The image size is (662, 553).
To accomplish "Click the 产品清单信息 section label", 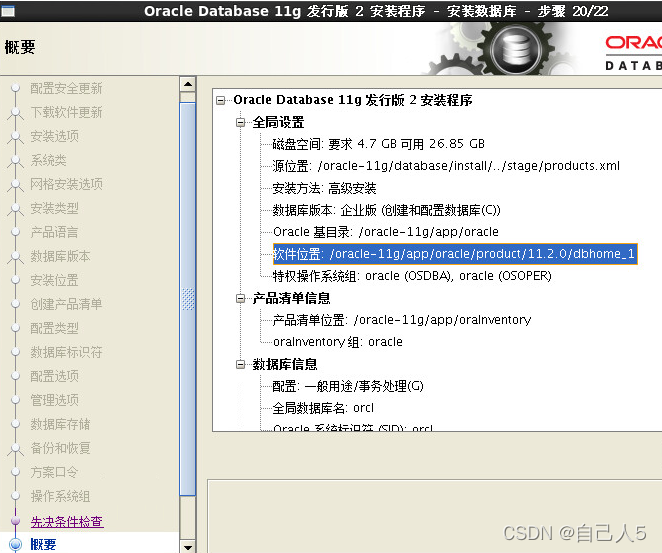I will click(x=291, y=298).
